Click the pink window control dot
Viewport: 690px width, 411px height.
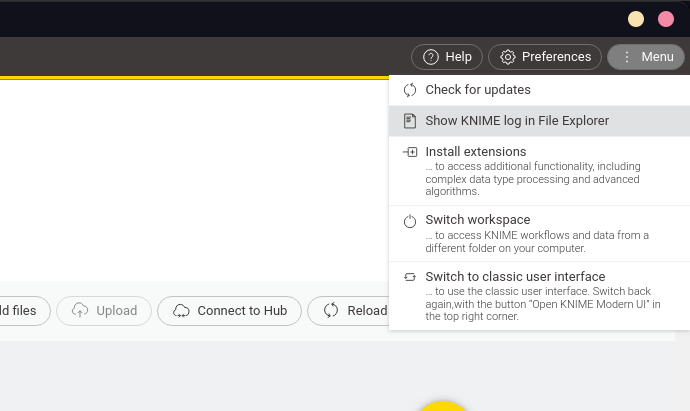[666, 19]
